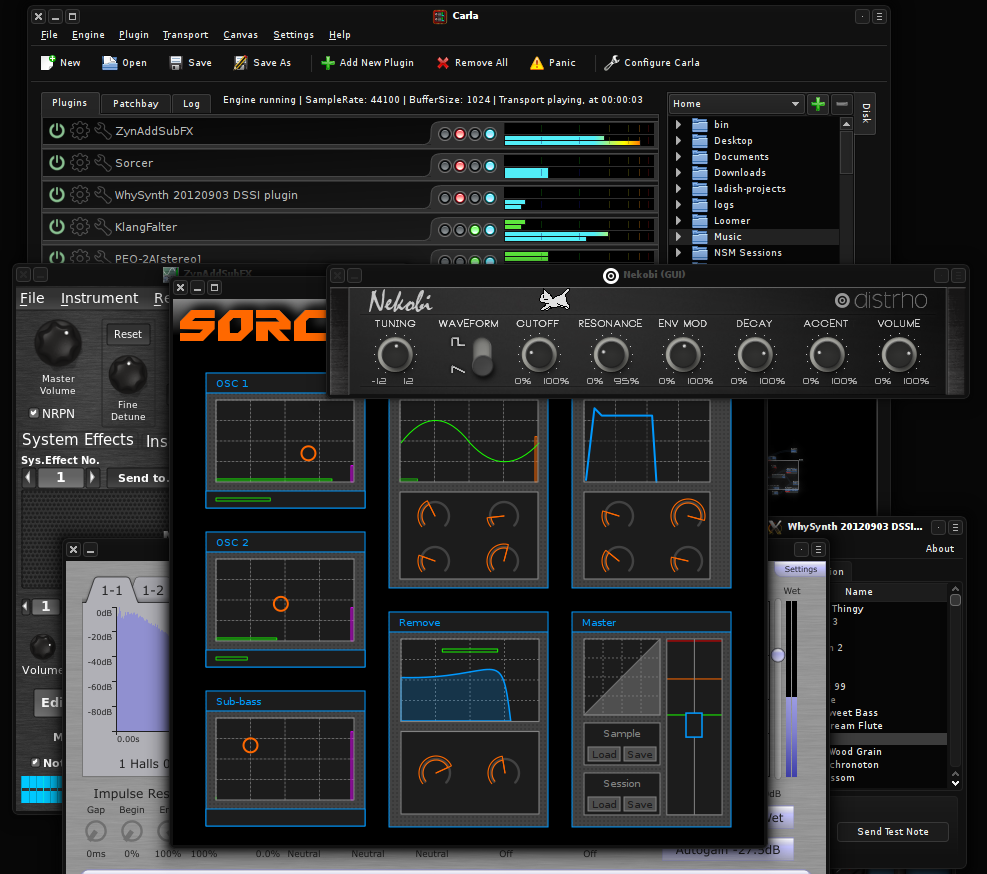The image size is (987, 874).
Task: Toggle the power button for ZynAddSubFX
Action: [57, 131]
